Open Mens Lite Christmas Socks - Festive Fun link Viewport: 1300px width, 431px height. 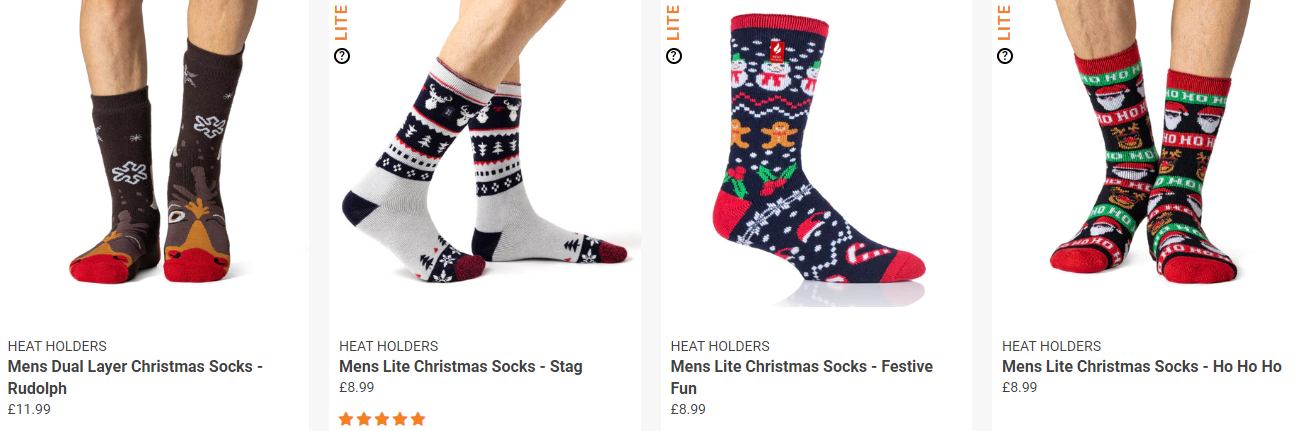[802, 378]
